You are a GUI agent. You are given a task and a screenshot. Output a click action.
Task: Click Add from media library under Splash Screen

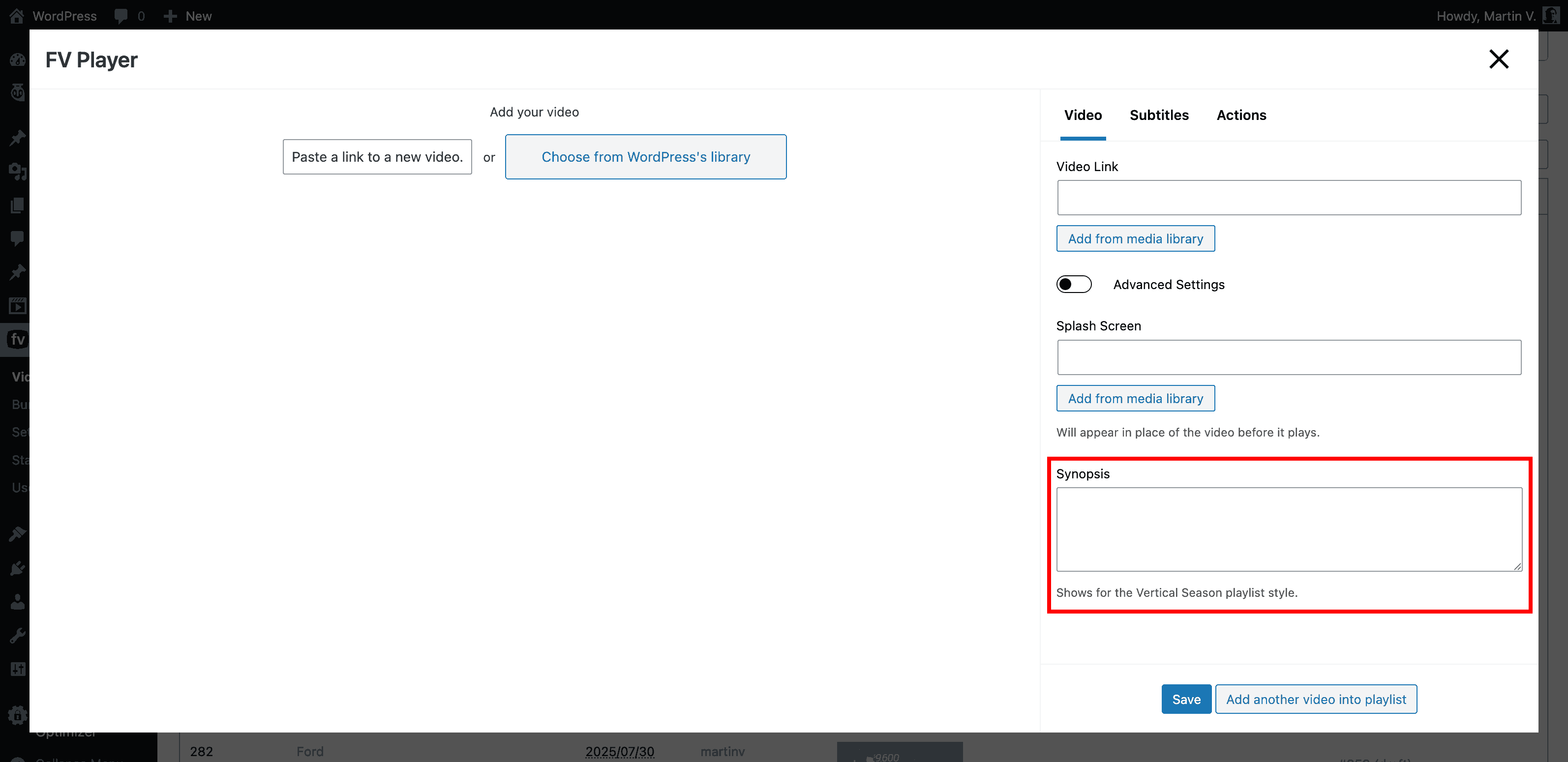[x=1135, y=398]
